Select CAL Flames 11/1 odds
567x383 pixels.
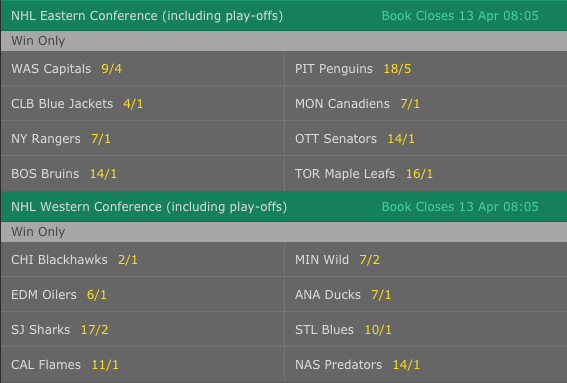[x=142, y=365]
